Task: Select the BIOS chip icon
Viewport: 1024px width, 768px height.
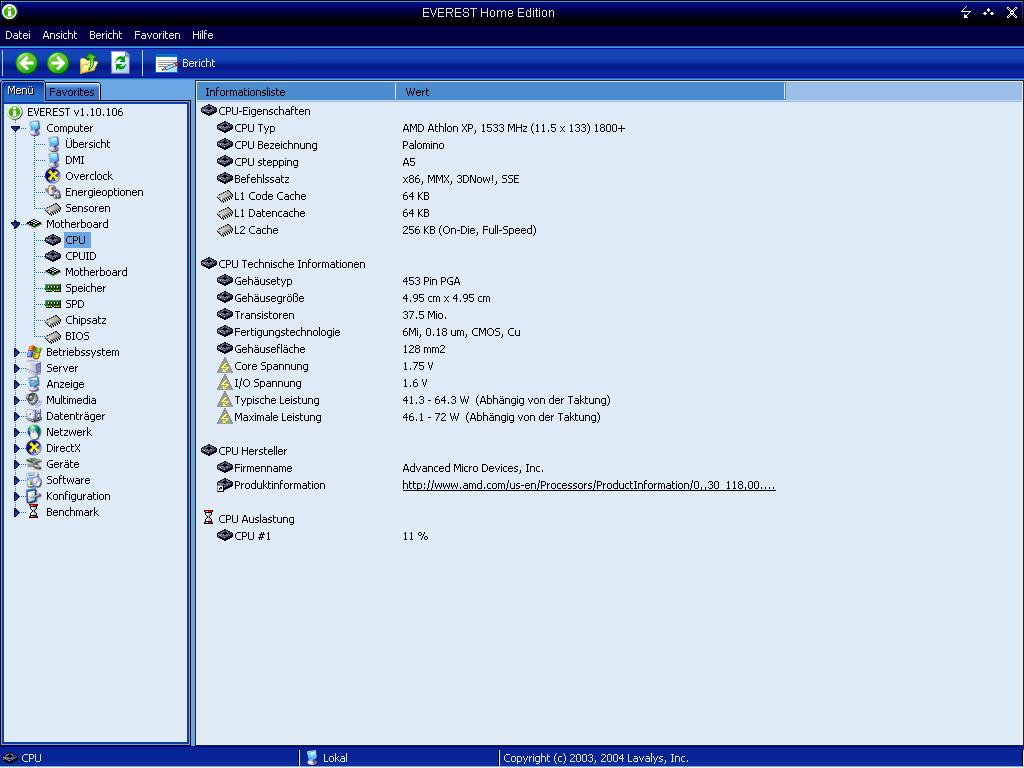Action: 53,336
